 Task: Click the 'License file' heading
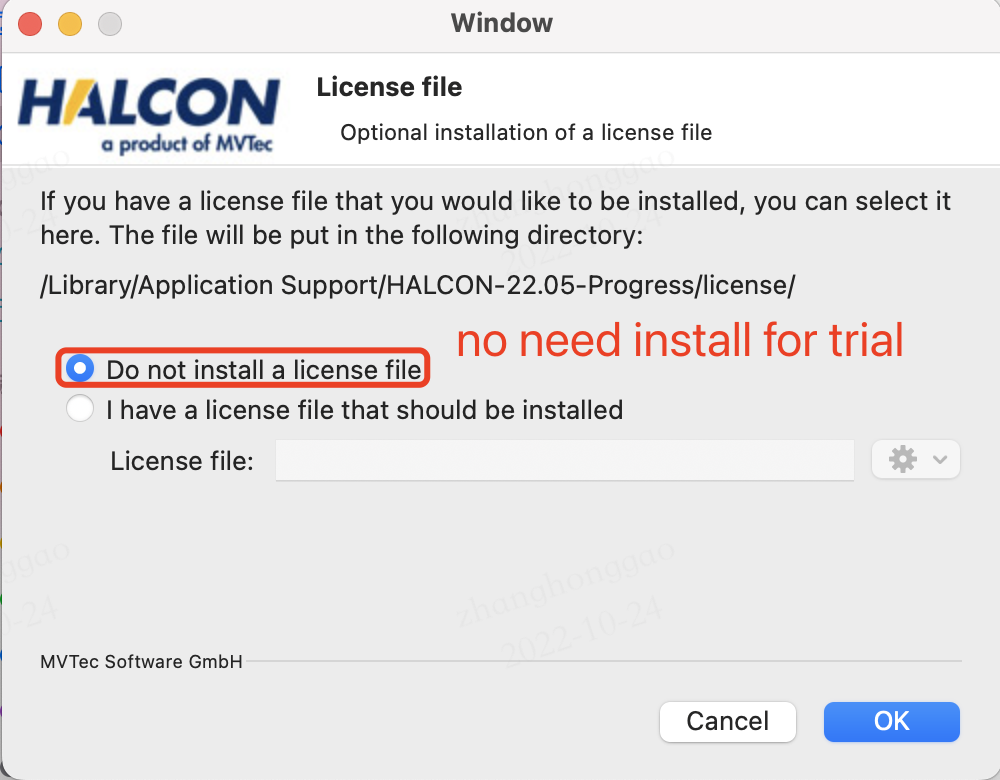click(389, 87)
